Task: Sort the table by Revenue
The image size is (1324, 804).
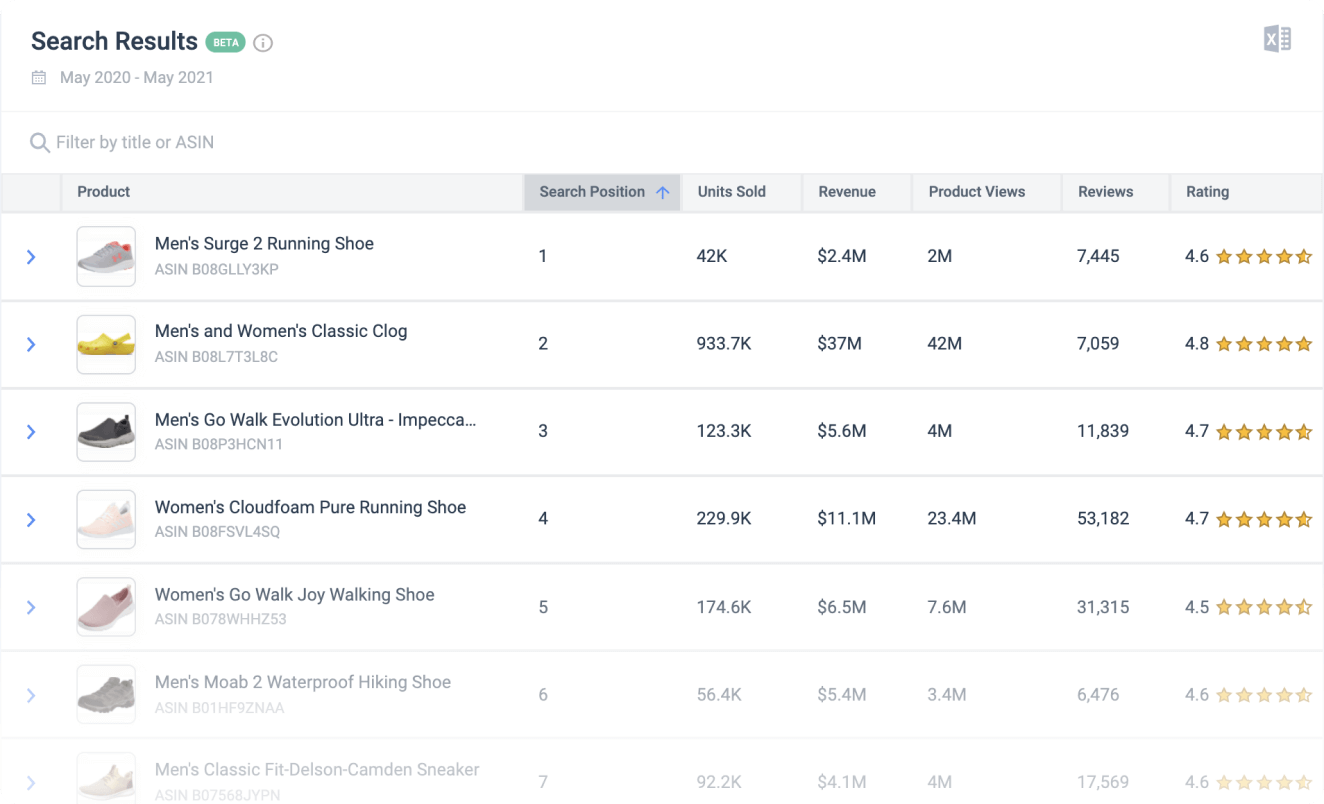Action: tap(847, 192)
